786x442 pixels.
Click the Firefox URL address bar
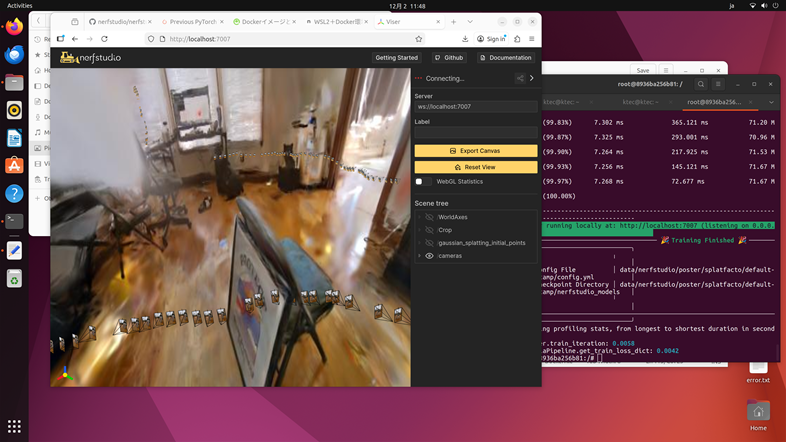point(283,39)
